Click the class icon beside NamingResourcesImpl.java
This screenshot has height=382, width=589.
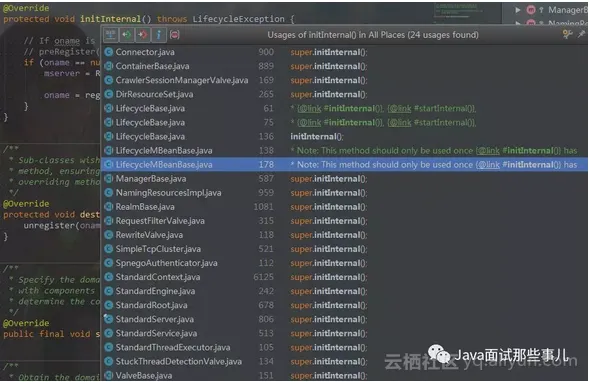pyautogui.click(x=109, y=193)
